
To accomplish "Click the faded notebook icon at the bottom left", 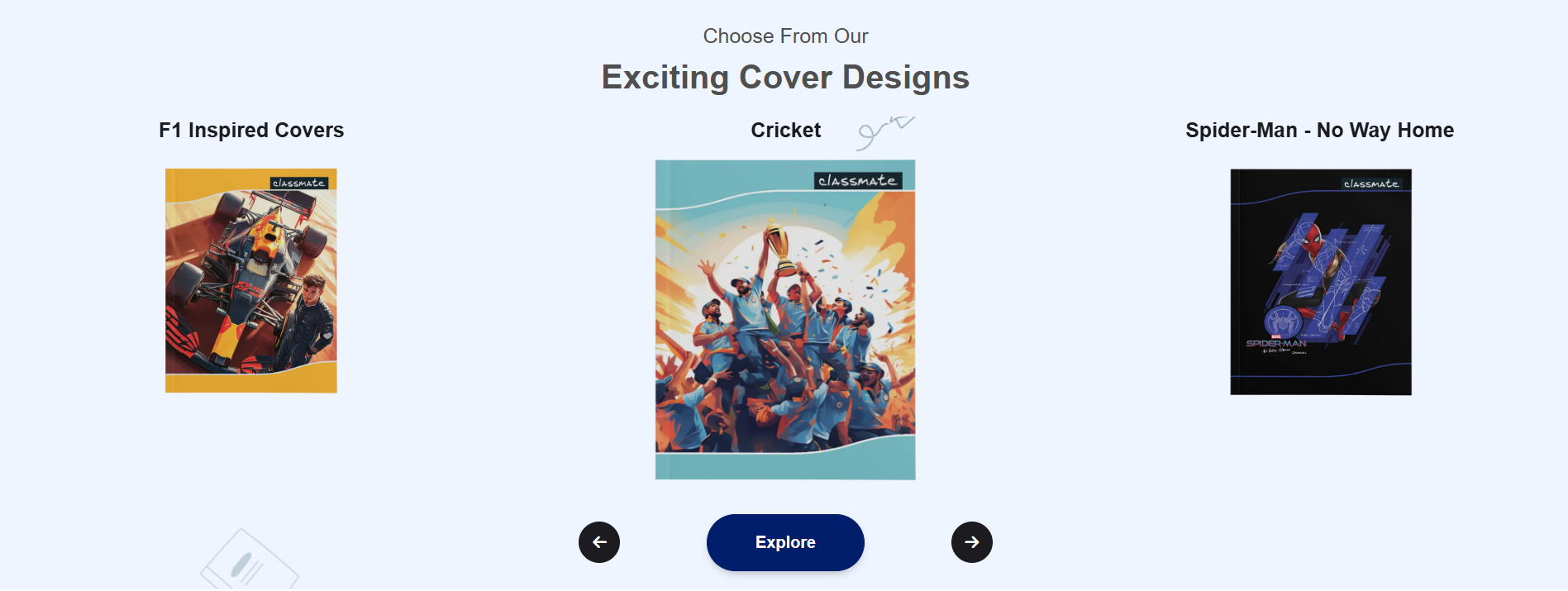I will tap(250, 560).
